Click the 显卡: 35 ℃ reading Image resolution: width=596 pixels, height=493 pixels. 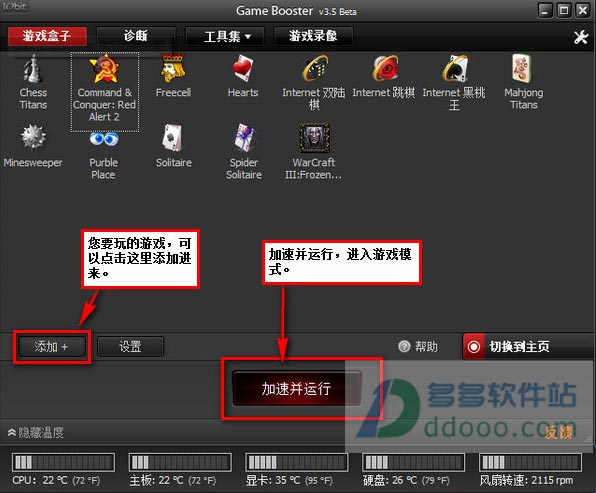coord(289,480)
